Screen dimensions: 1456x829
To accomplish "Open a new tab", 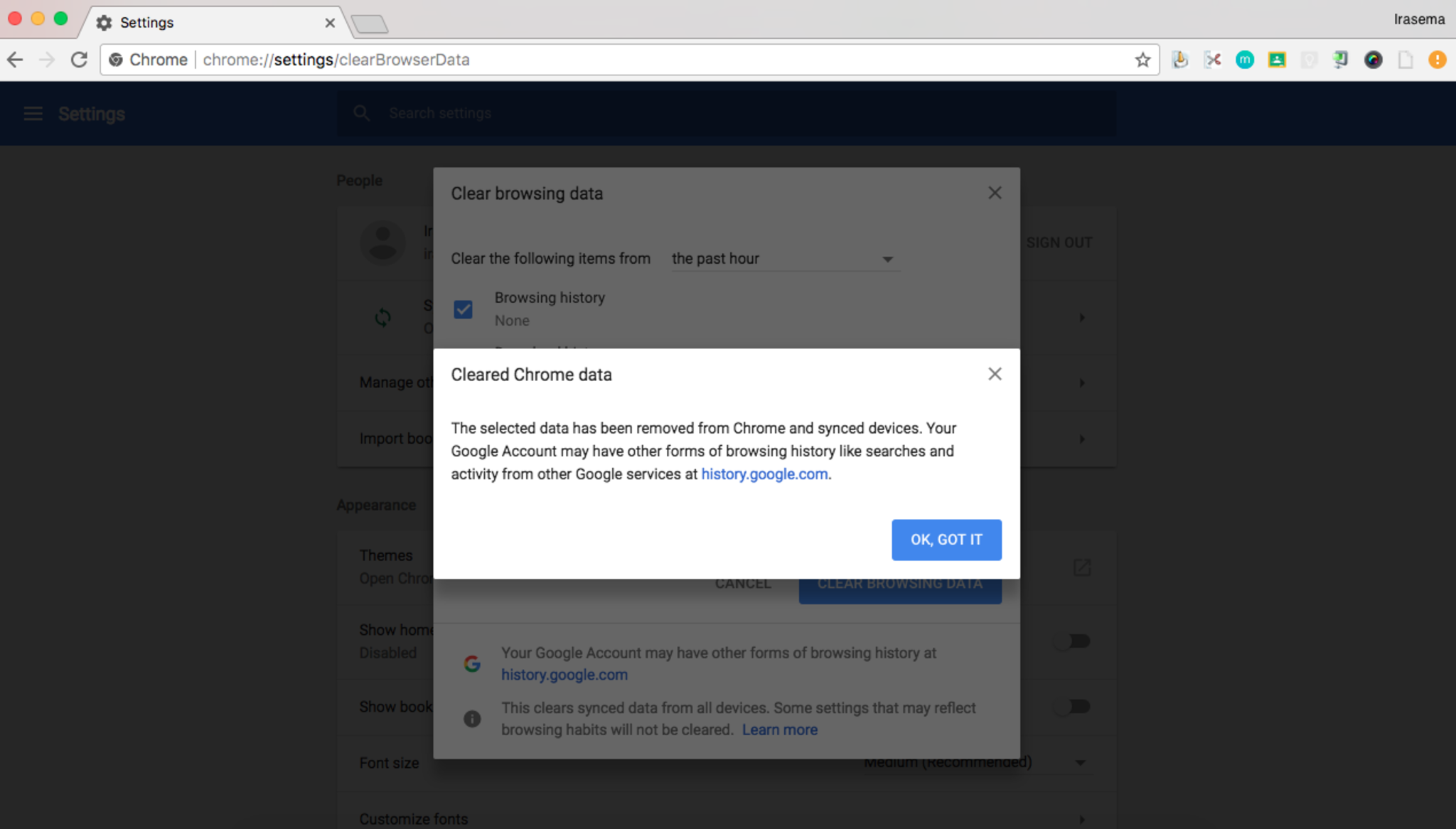I will (370, 24).
